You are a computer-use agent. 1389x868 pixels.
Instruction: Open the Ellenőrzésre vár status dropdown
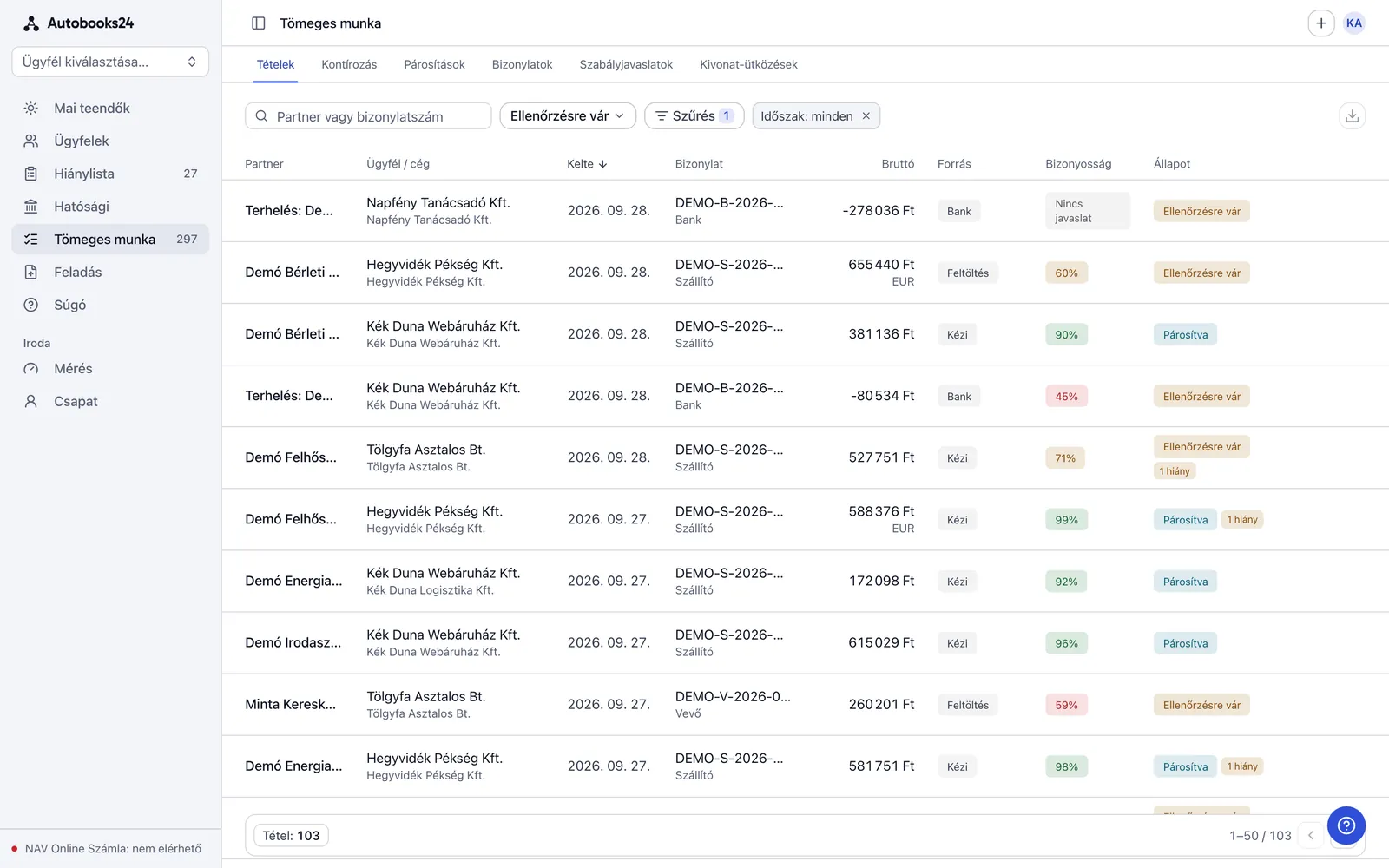tap(568, 115)
